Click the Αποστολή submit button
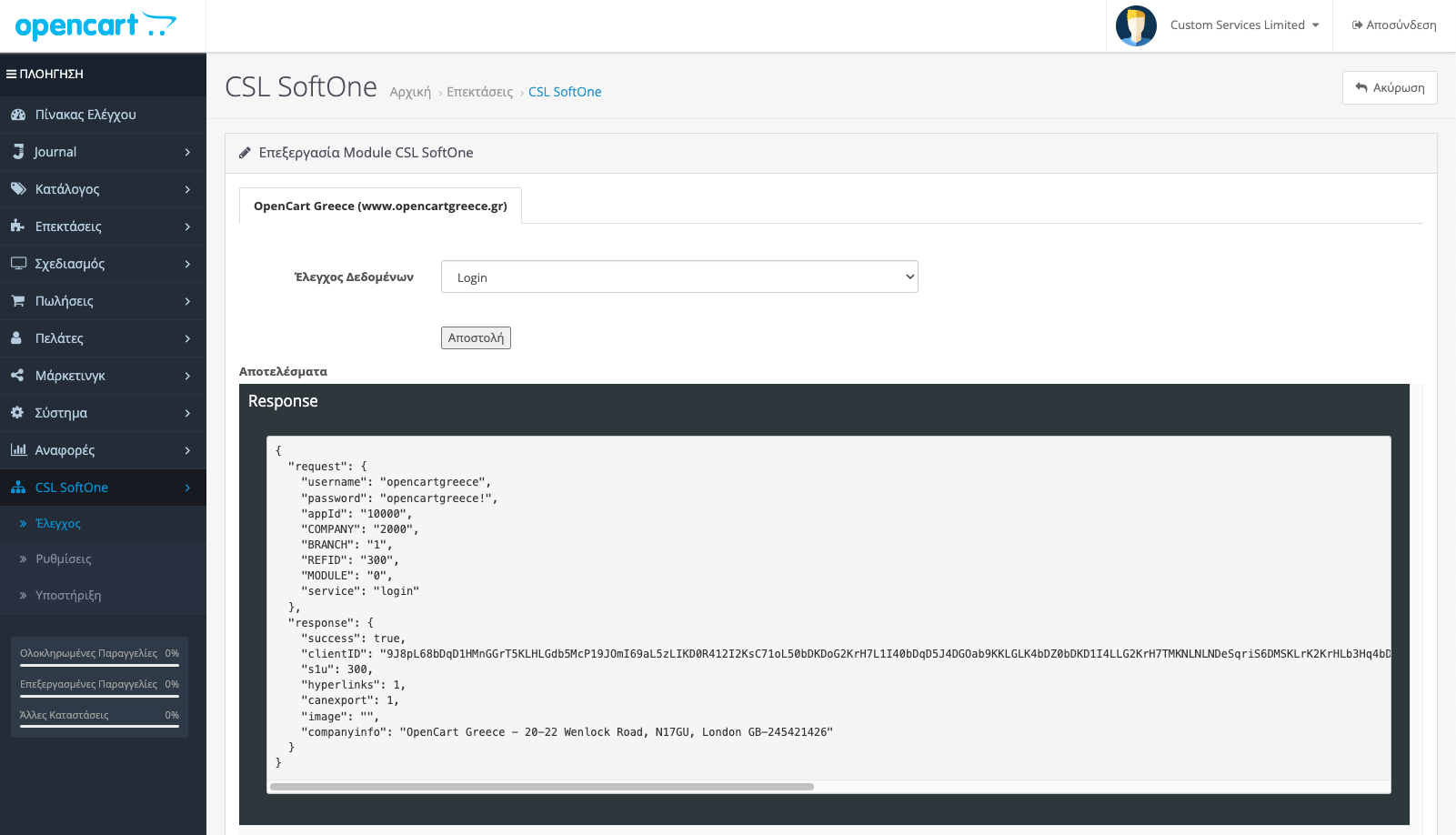 point(476,337)
